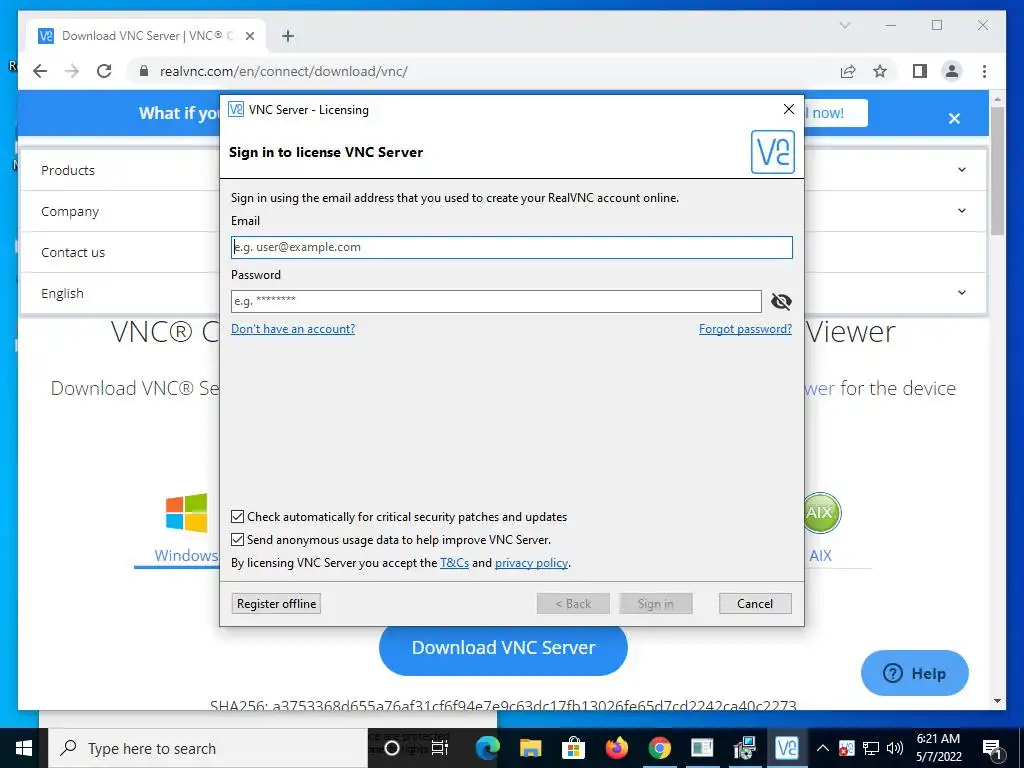Viewport: 1024px width, 768px height.
Task: Click the address bar URL
Action: [x=284, y=71]
